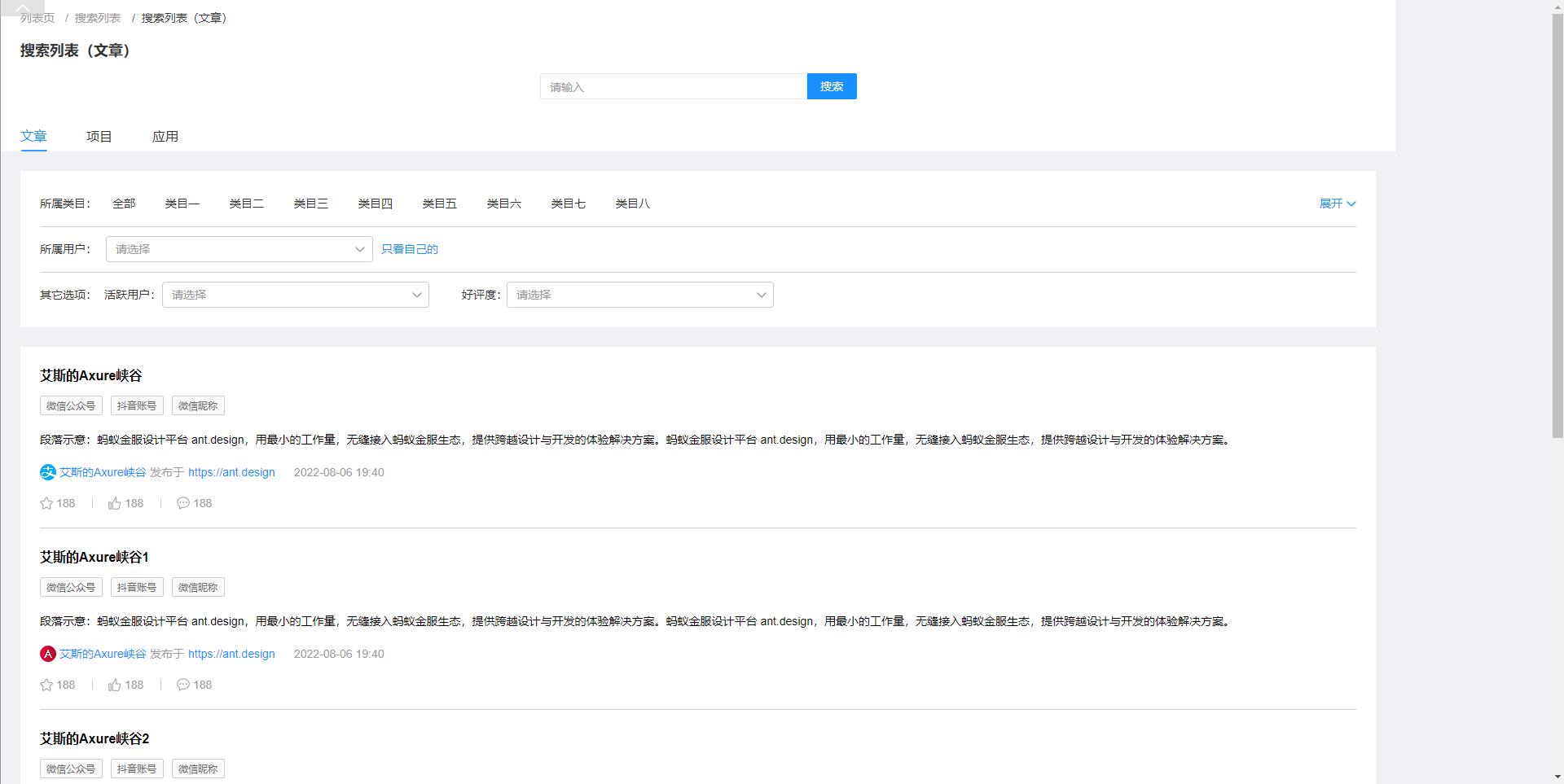Click star icon of 艾斯的Axure峡谷 article
Image resolution: width=1564 pixels, height=784 pixels.
(46, 503)
